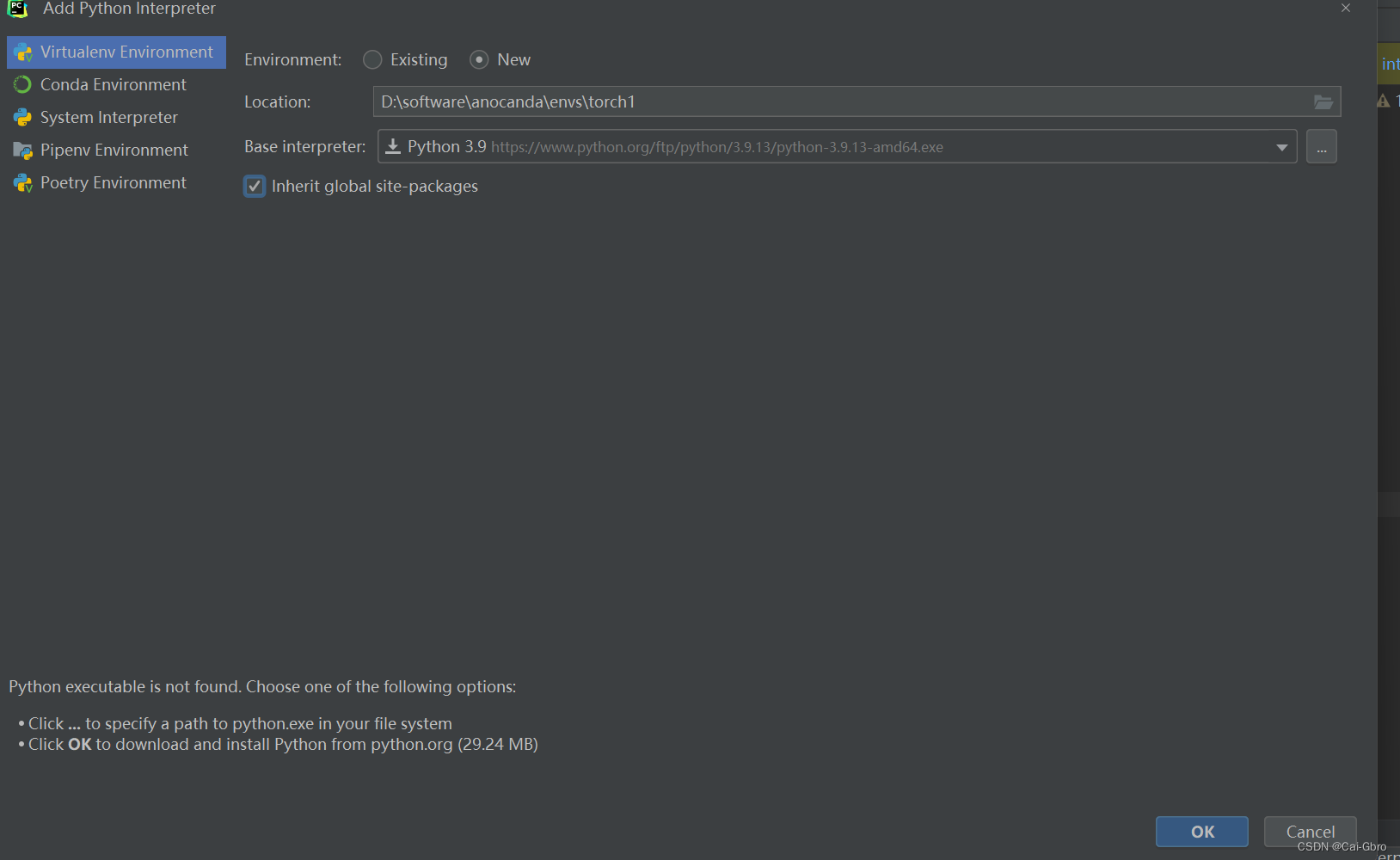Click the Poetry Environment python icon
Viewport: 1400px width, 860px height.
tap(22, 183)
